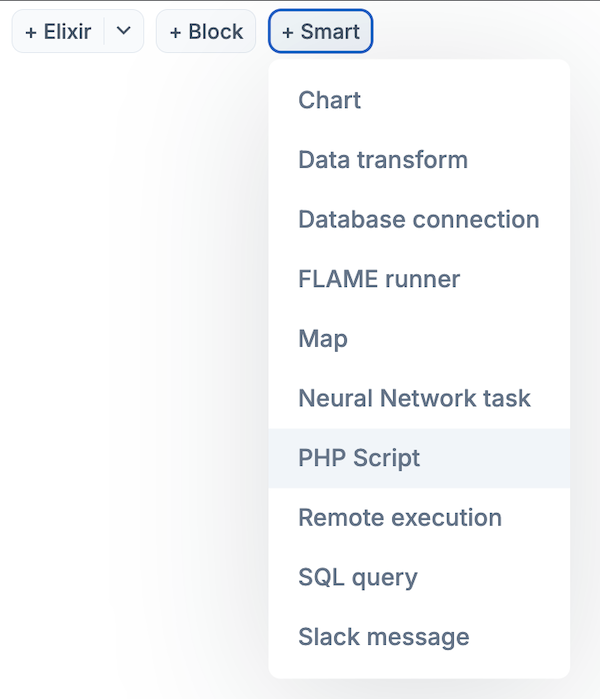Choose the Slack message option
This screenshot has height=699, width=600.
coord(383,637)
